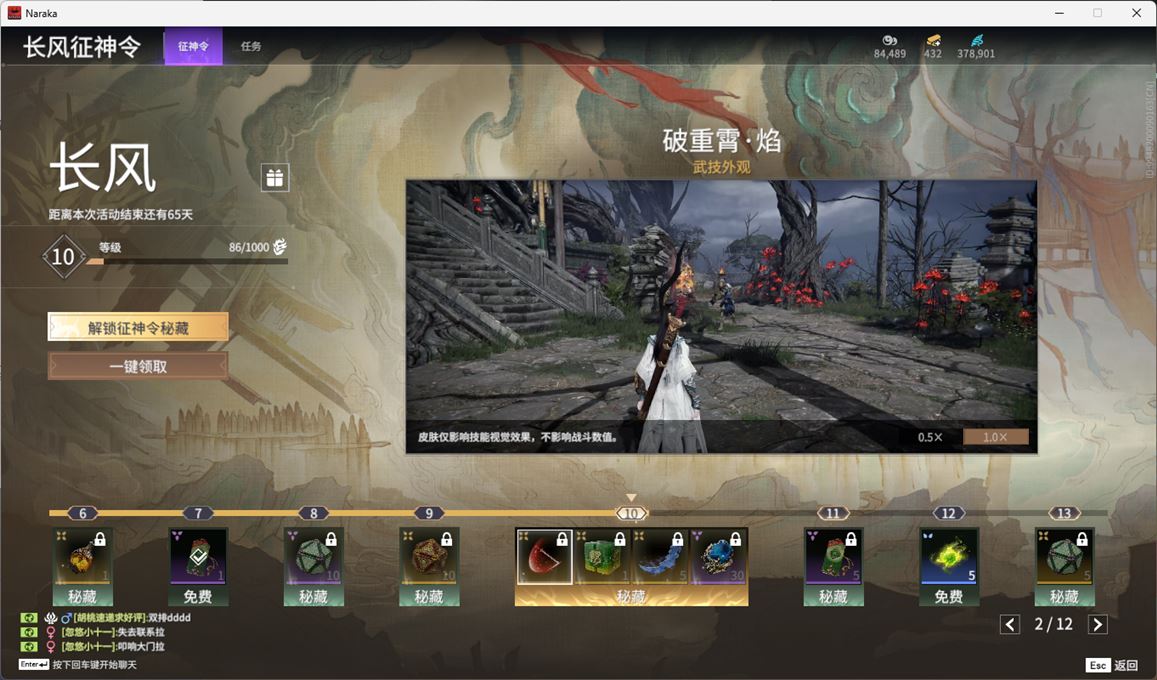Screen dimensions: 1157x680
Task: Click level marker 11 on the track
Action: [833, 513]
